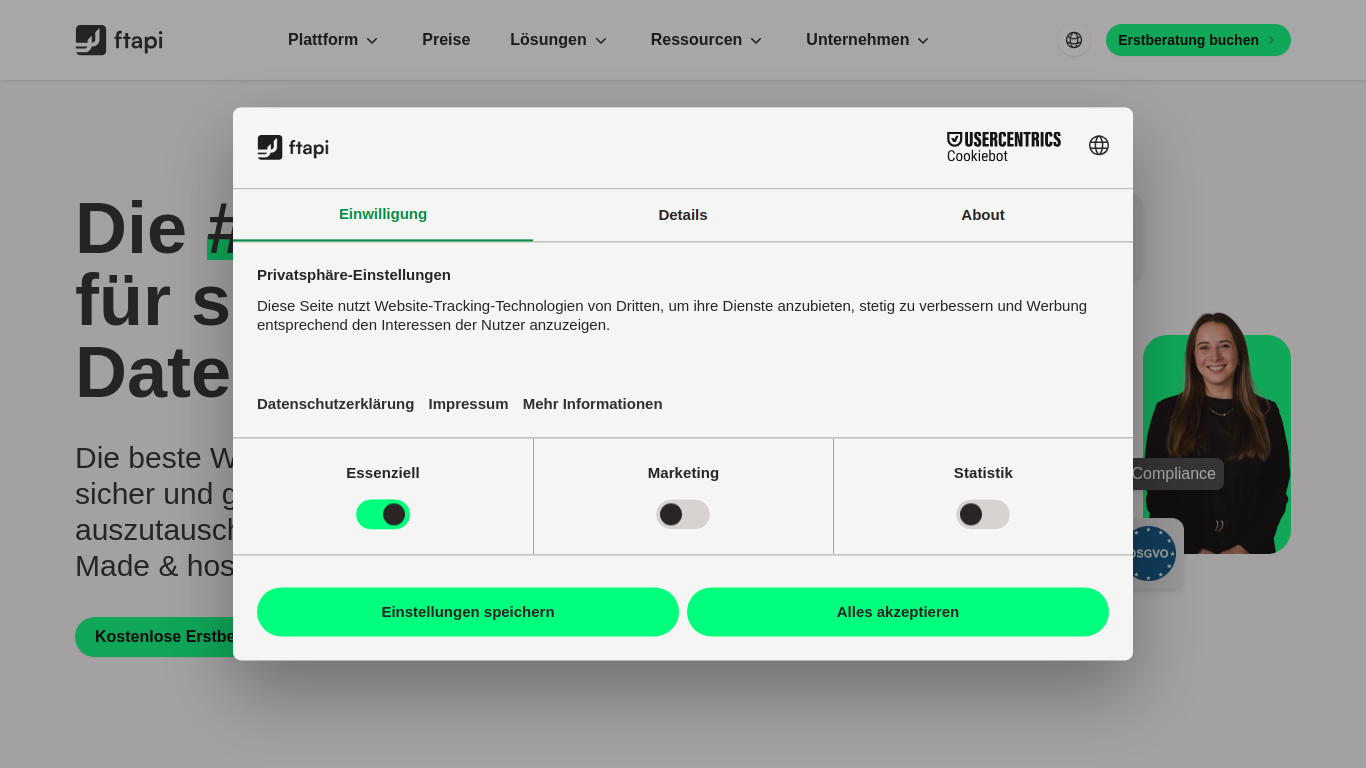The width and height of the screenshot is (1366, 768).
Task: Switch to the About tab
Action: coord(983,215)
